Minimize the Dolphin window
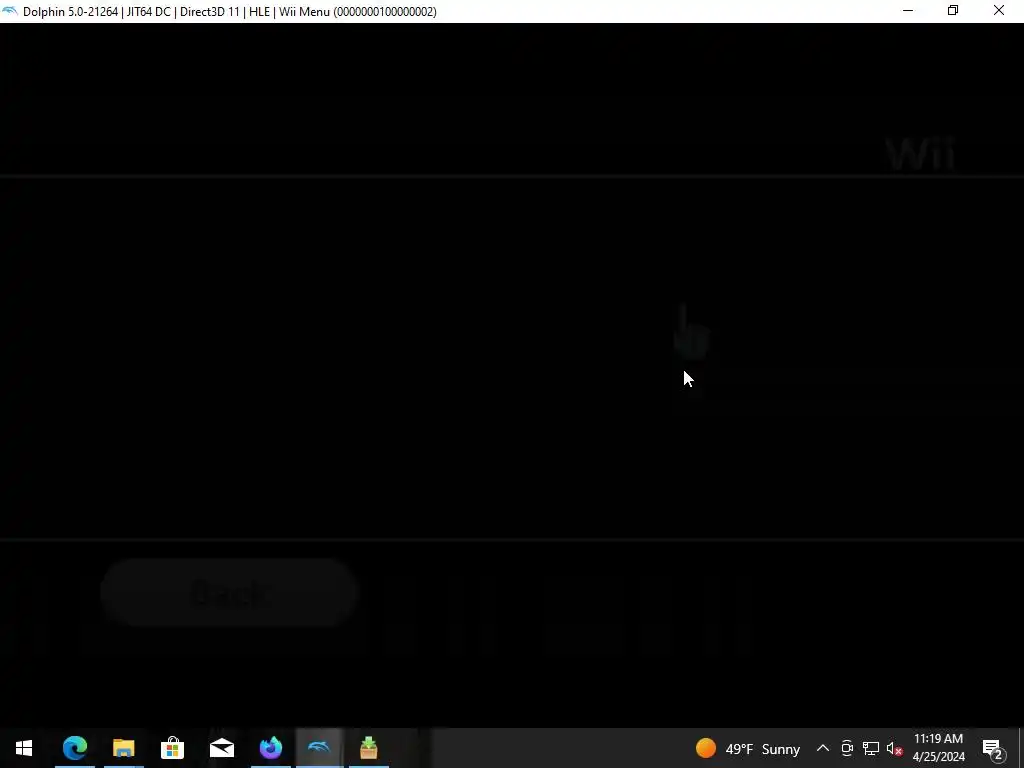 point(908,11)
